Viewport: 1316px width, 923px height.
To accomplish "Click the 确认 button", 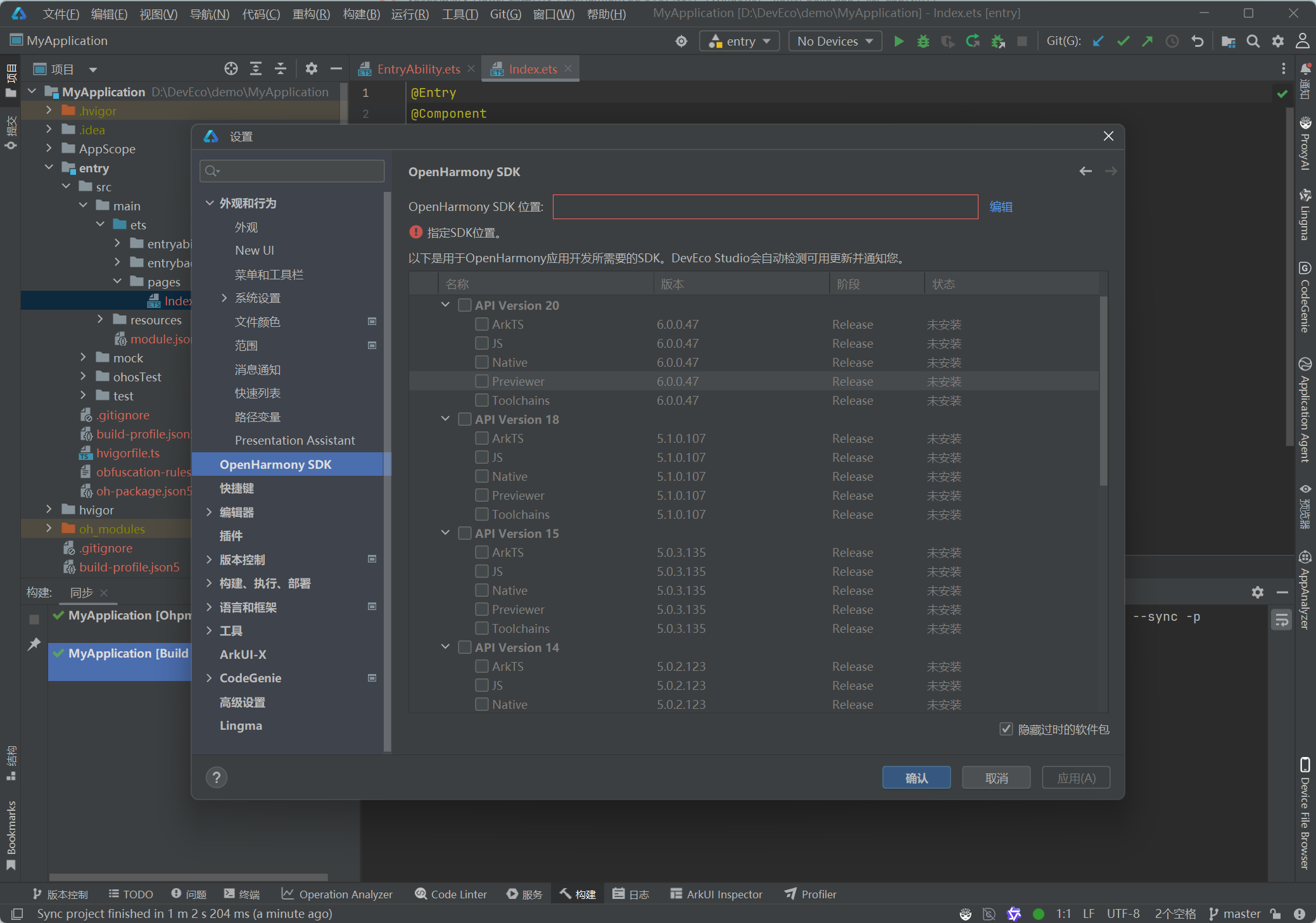I will [916, 778].
